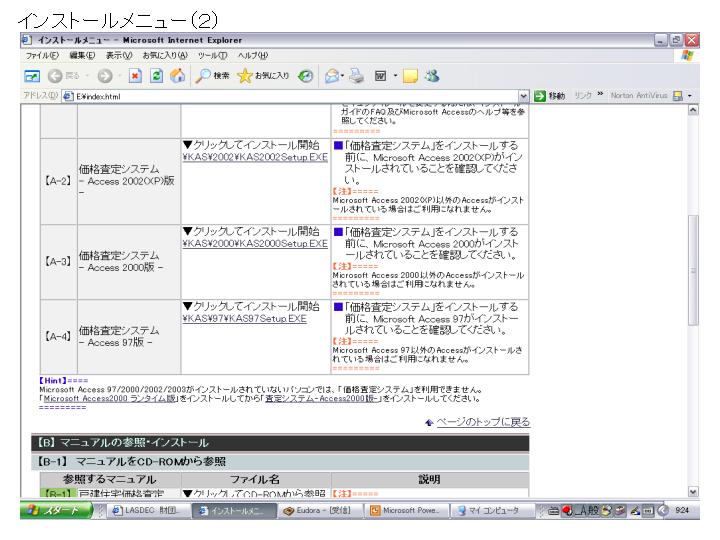Viewport: 720px width, 540px height.
Task: Click the 参照するマニュアル column header
Action: 110,479
